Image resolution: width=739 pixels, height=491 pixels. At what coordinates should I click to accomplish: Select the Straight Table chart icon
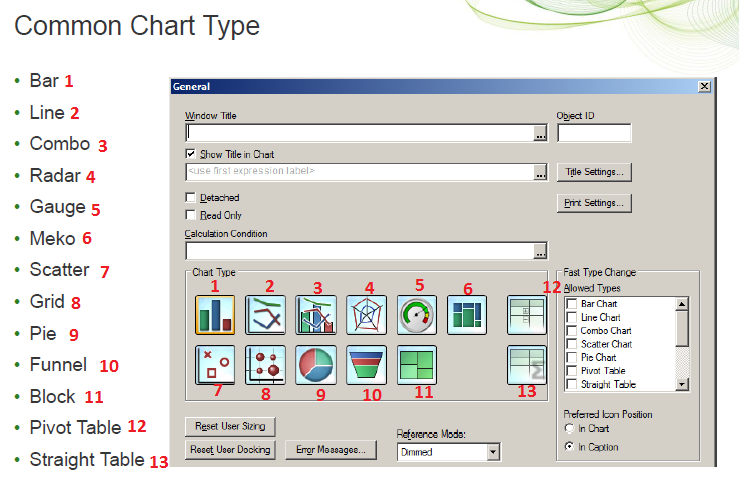527,365
